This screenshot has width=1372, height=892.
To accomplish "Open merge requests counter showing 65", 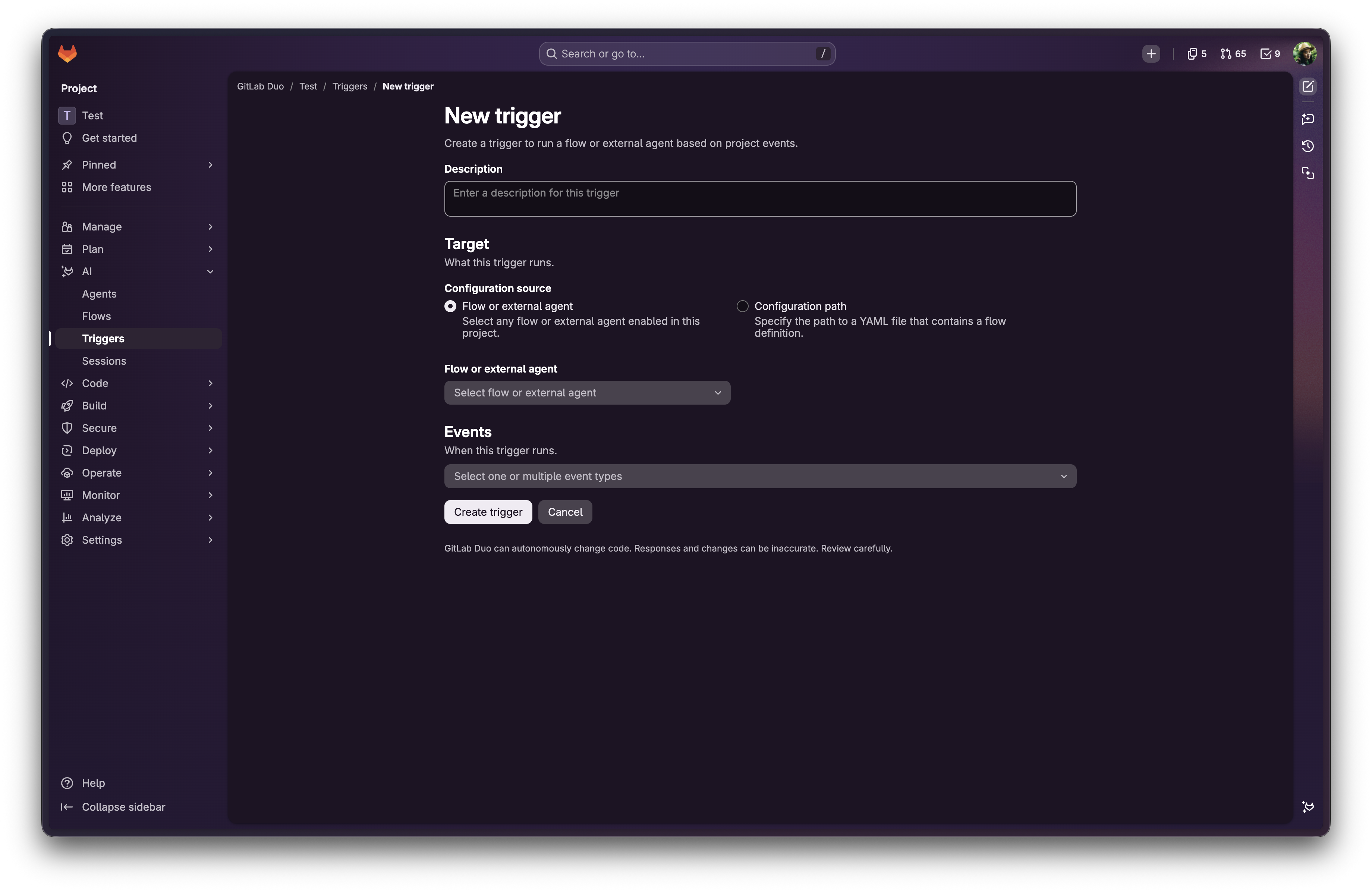I will (x=1233, y=54).
